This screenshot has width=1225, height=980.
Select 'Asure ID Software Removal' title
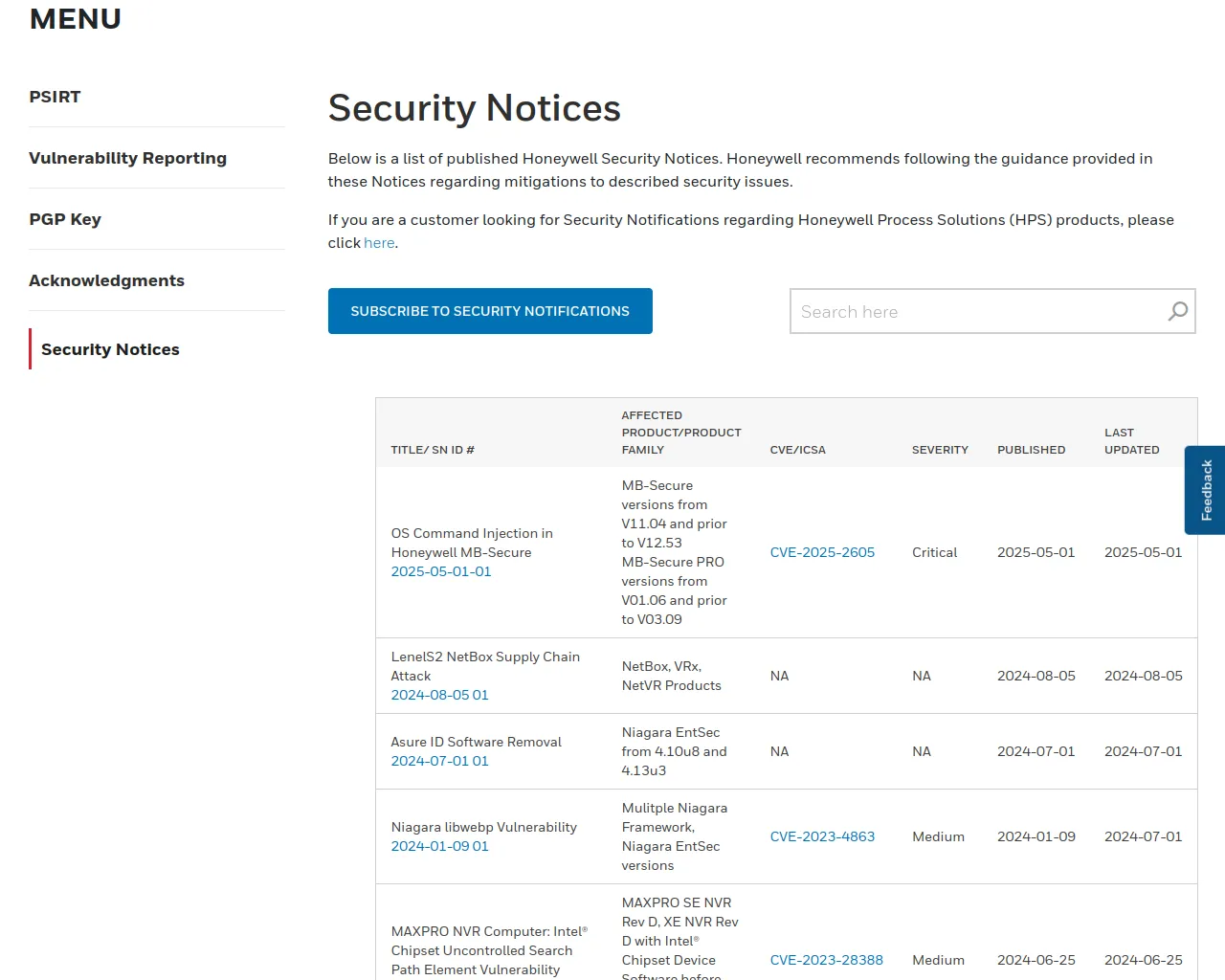point(476,742)
